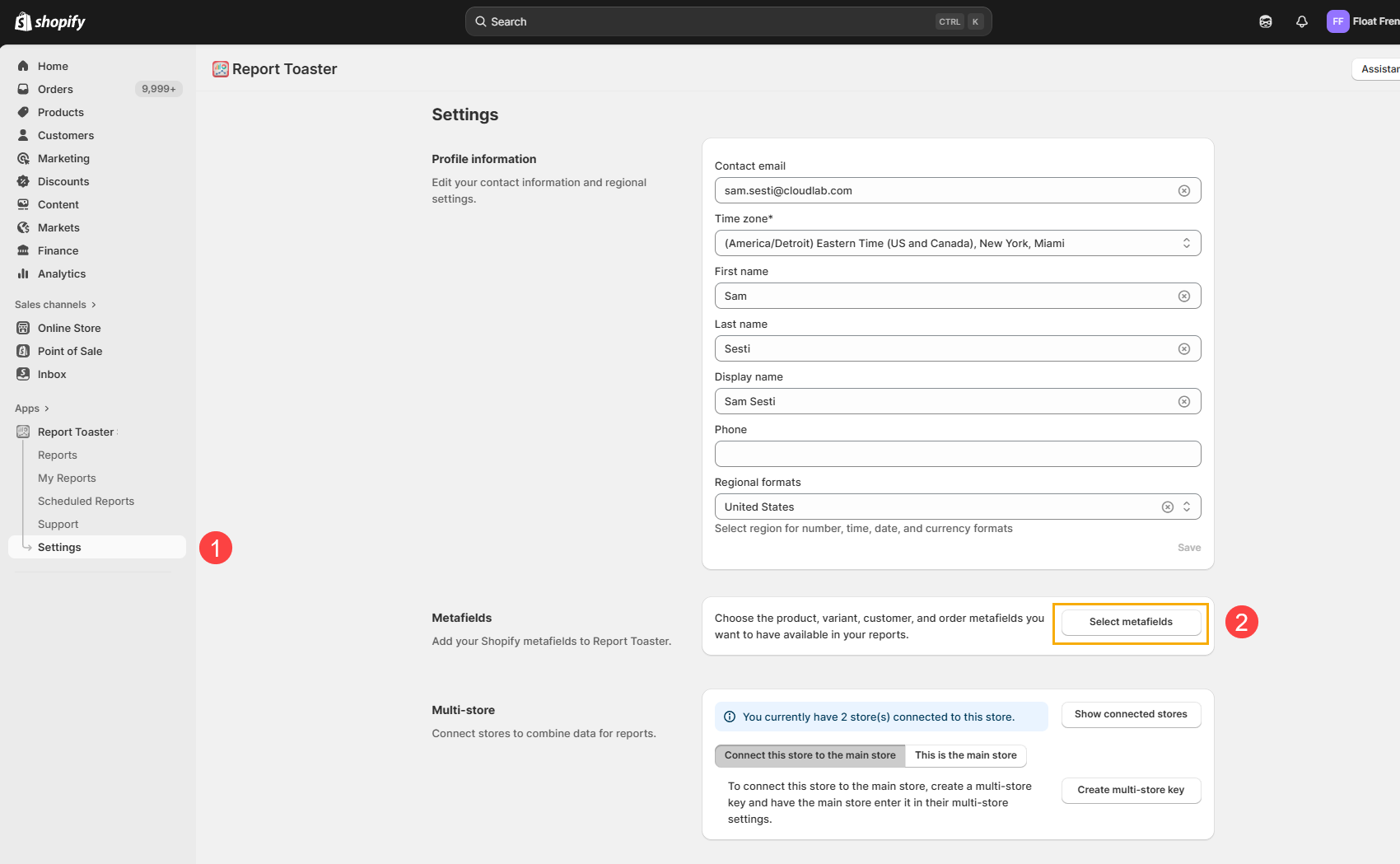
Task: Click Create multi-store key button
Action: [1130, 790]
